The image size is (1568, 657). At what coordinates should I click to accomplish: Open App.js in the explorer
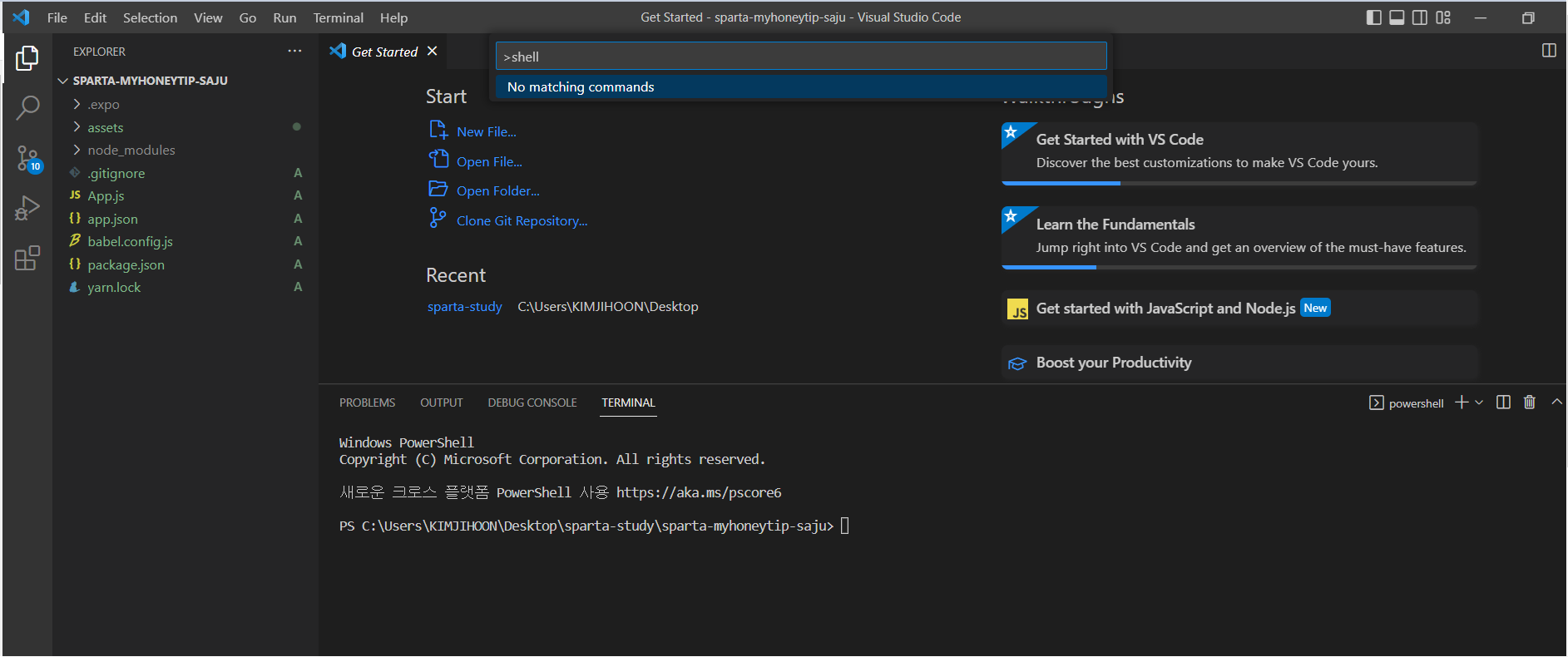coord(185,195)
